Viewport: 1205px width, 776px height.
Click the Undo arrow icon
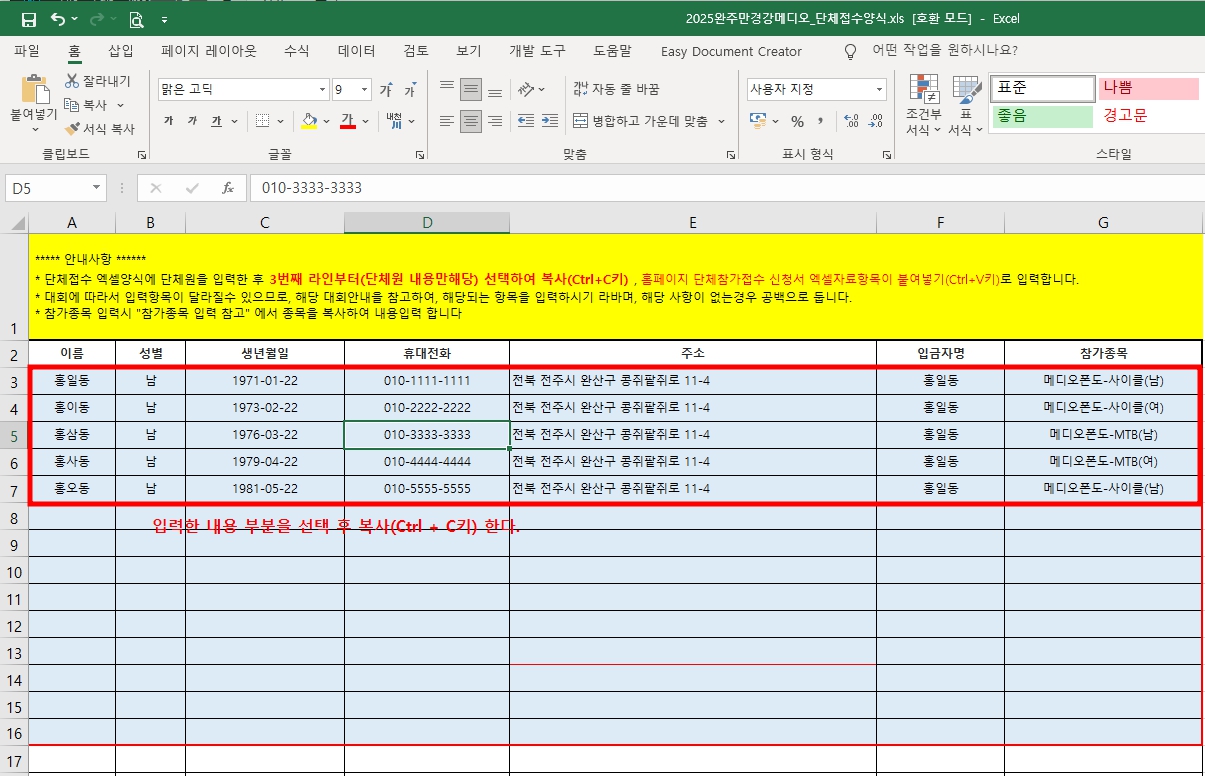click(x=58, y=20)
